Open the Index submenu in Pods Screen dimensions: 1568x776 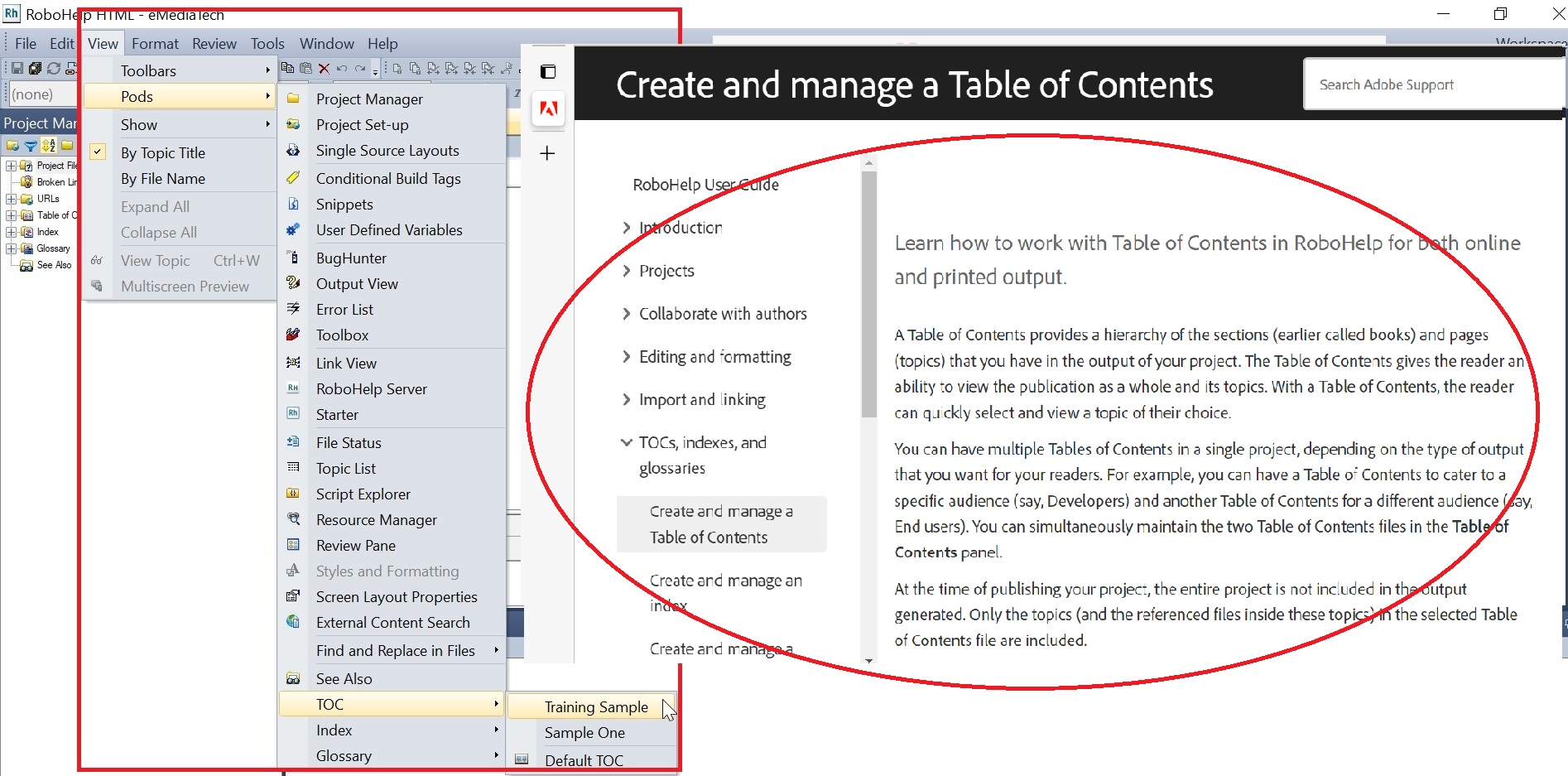pos(392,730)
